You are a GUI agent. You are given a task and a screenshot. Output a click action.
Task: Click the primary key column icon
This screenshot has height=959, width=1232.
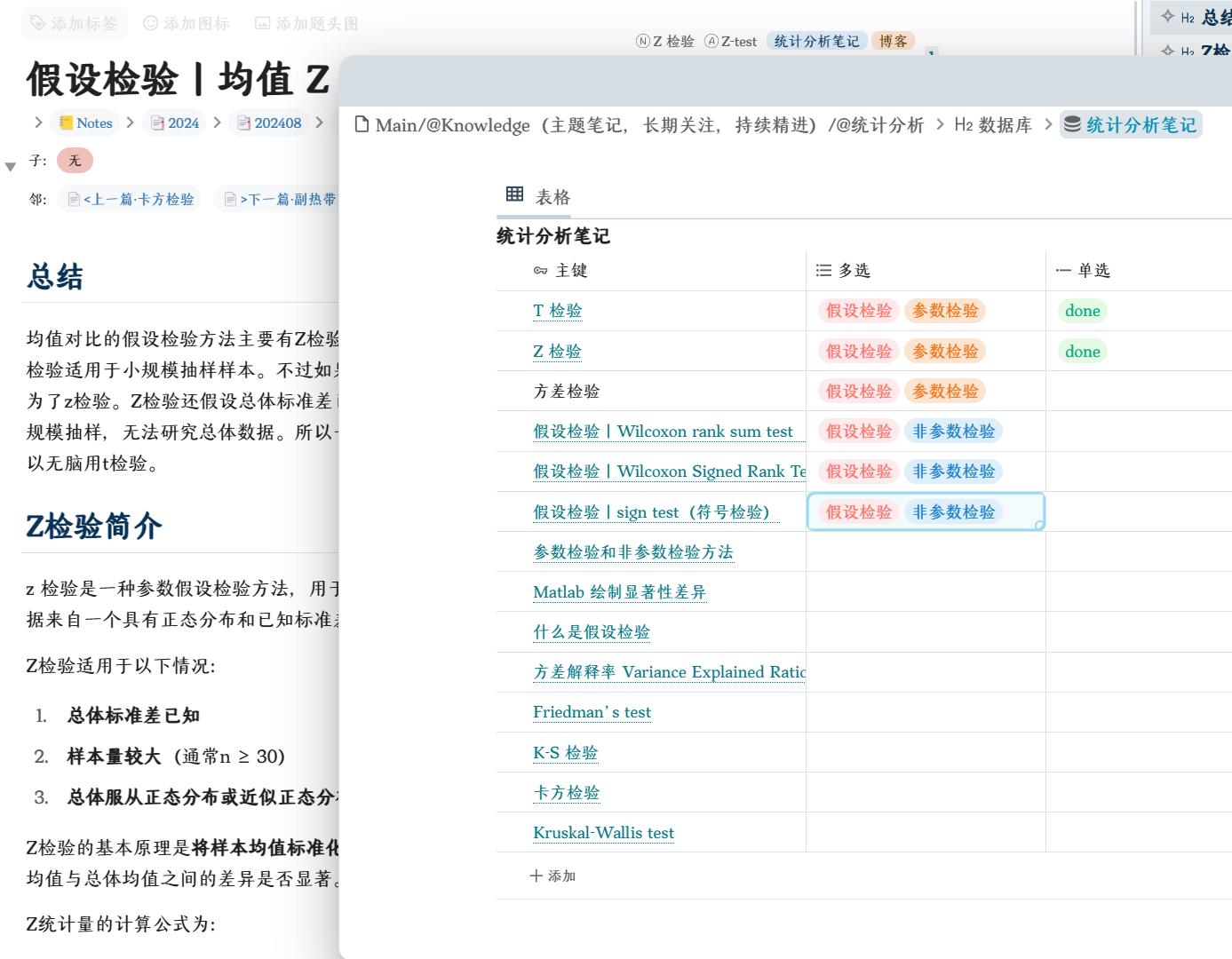(x=540, y=271)
